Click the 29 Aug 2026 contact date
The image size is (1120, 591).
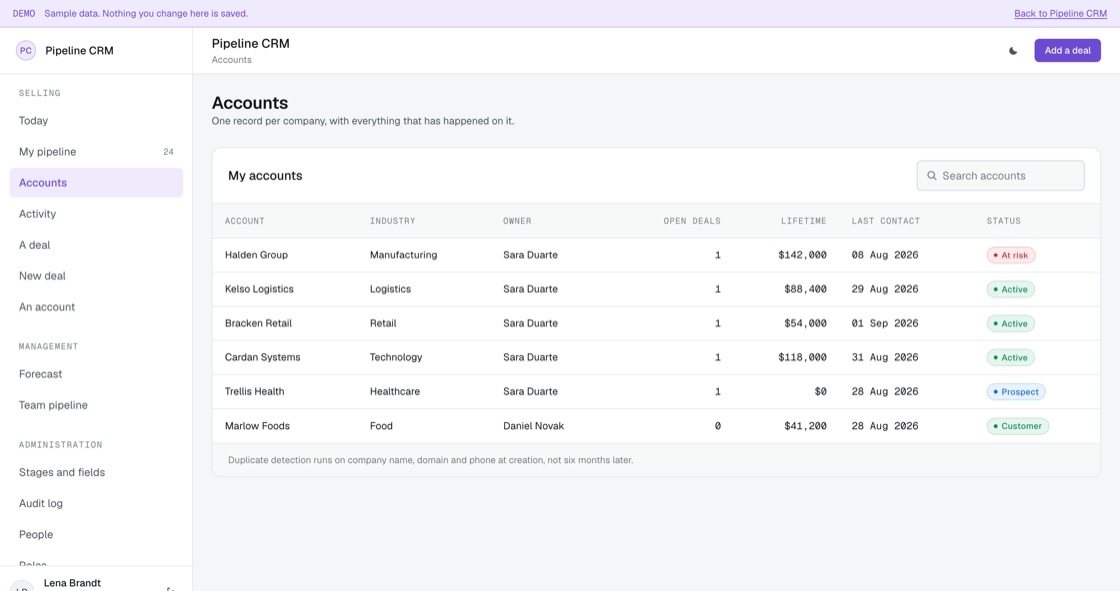(884, 289)
